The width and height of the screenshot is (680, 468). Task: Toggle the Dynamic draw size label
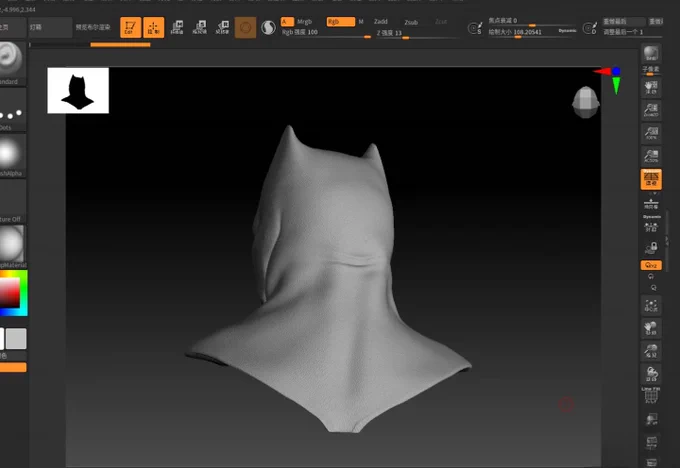(567, 31)
